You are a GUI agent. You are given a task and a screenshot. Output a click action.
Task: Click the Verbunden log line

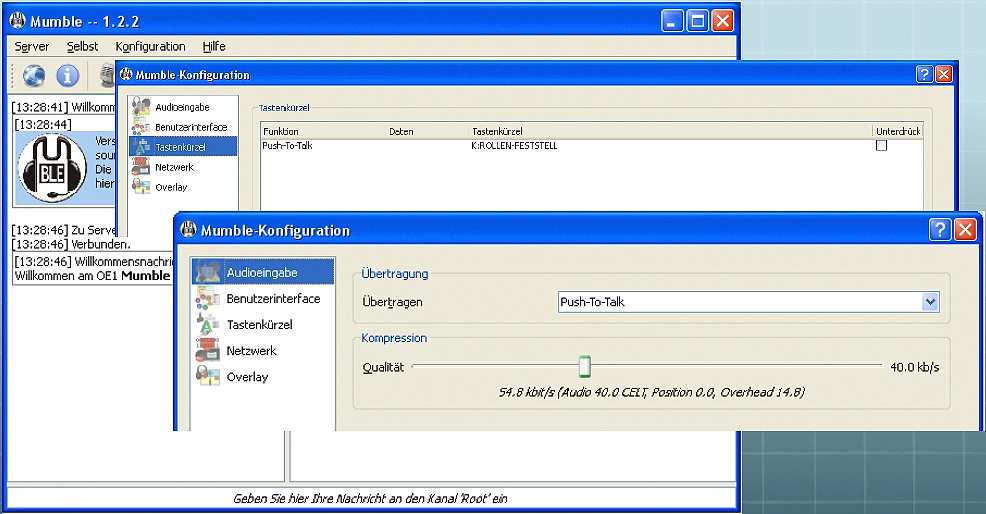(70, 244)
